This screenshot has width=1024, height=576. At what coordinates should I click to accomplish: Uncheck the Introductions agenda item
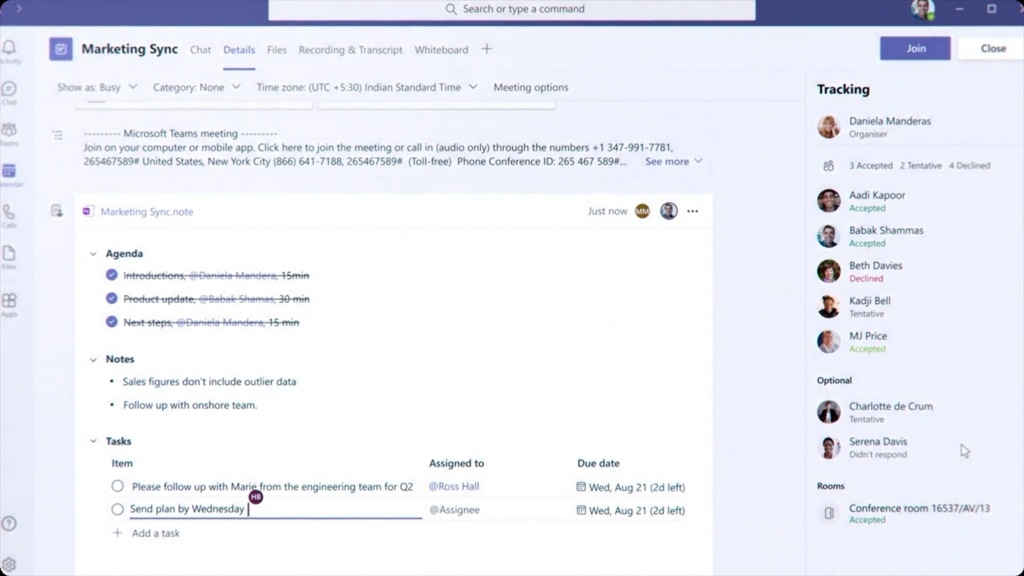(112, 275)
